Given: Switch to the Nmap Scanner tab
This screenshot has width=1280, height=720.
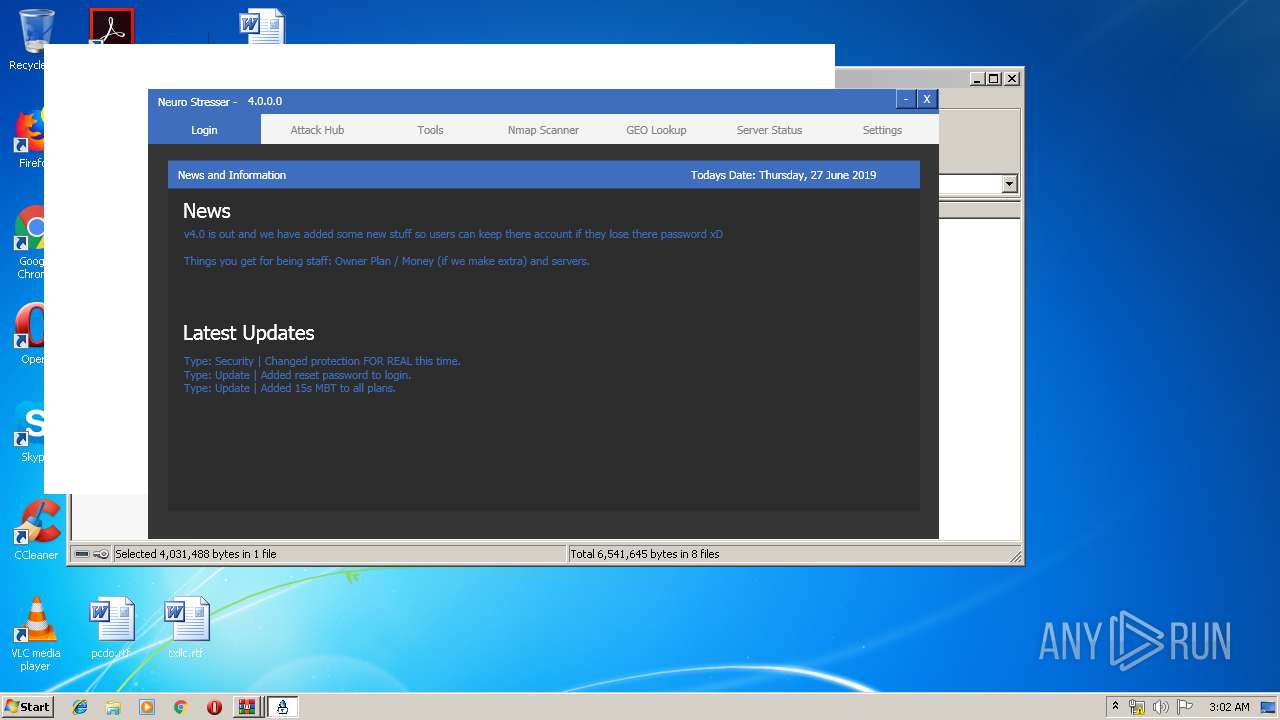Looking at the screenshot, I should point(543,130).
